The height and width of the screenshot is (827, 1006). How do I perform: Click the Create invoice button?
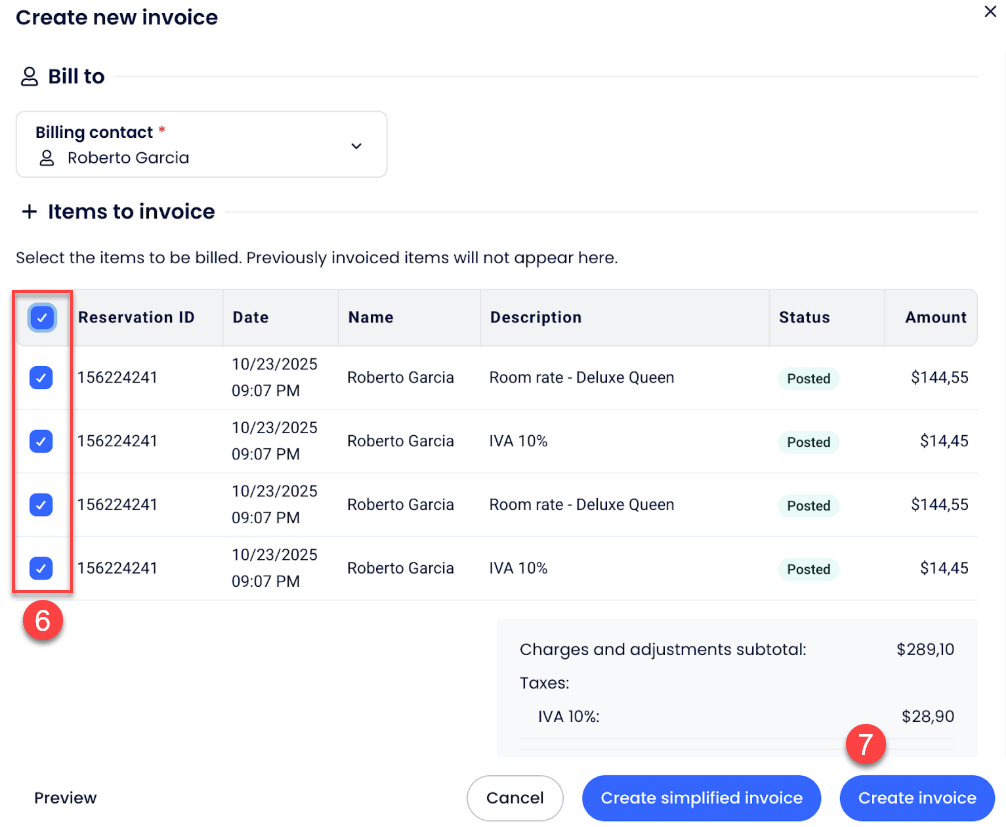pyautogui.click(x=917, y=798)
